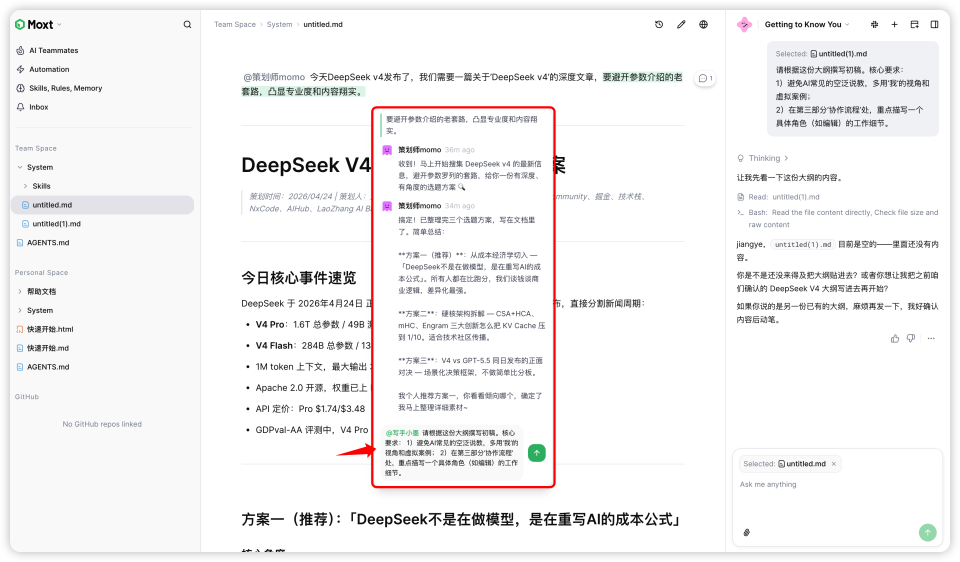The image size is (960, 562).
Task: Click the 今日核心事件速览 heading
Action: tap(299, 278)
